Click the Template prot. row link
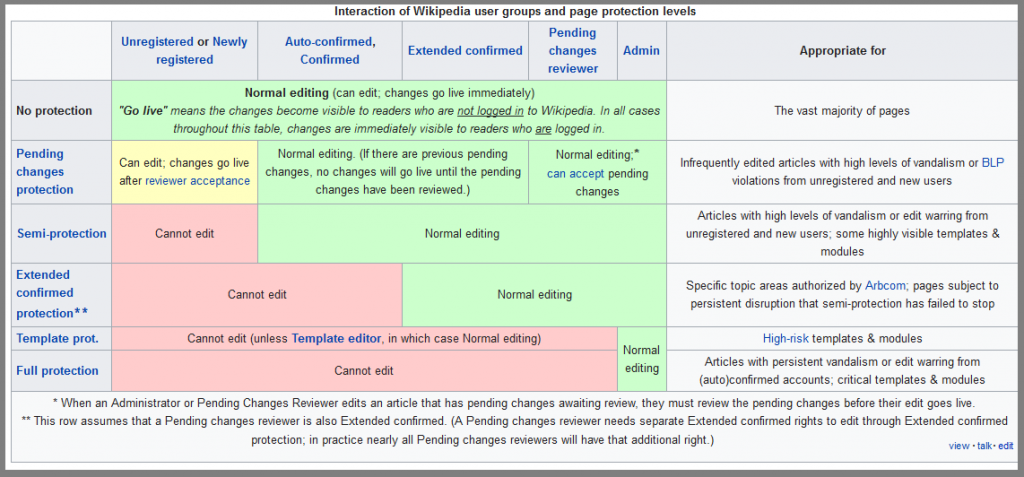Screen dimensions: 1024x477 (x=57, y=339)
